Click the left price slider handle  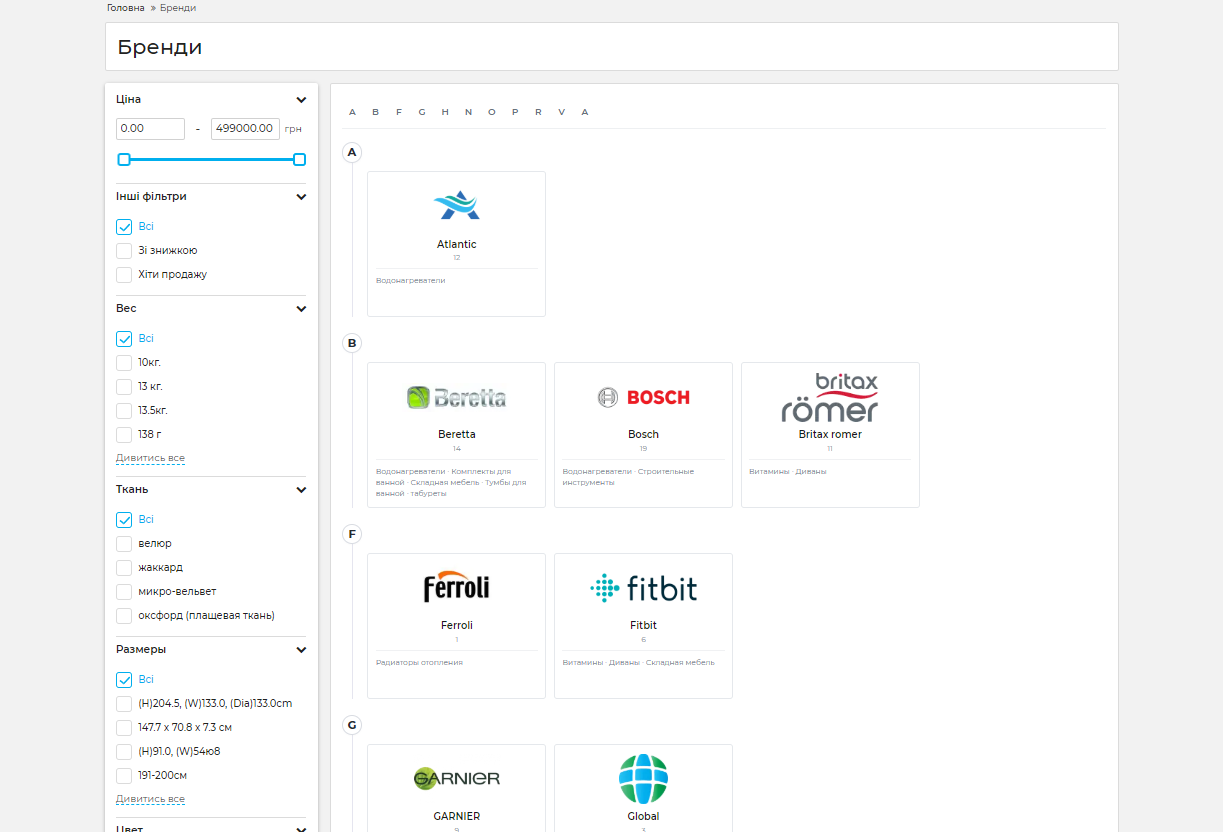click(124, 159)
